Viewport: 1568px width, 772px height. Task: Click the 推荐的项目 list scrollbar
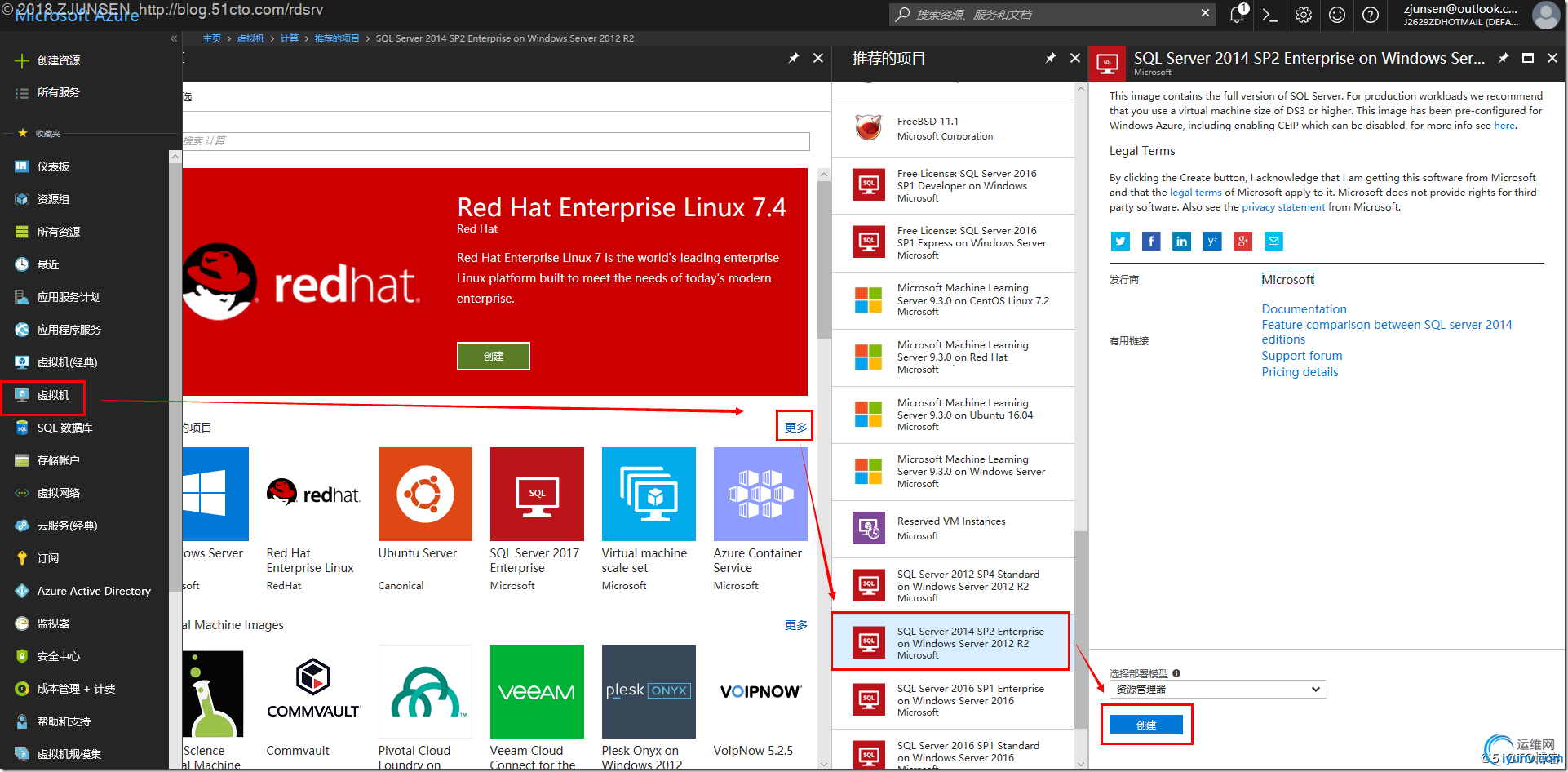(1081, 628)
